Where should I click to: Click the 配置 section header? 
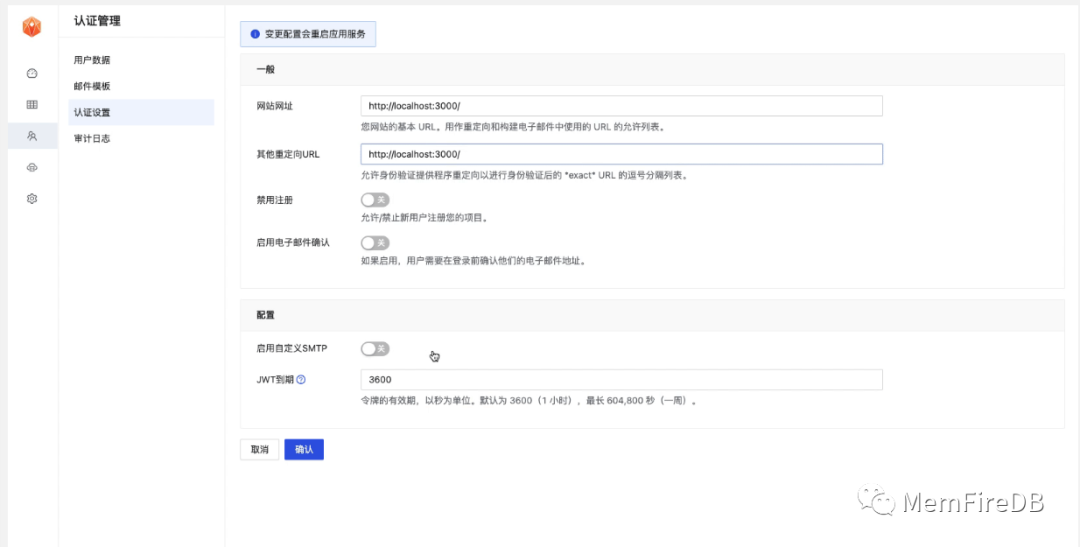[x=266, y=315]
